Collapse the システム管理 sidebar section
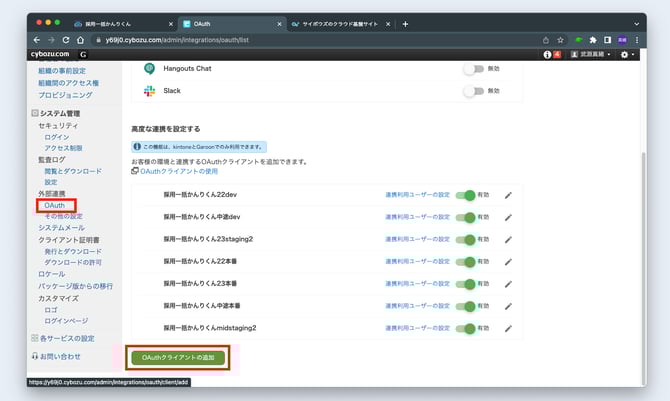The image size is (670, 401). click(36, 113)
